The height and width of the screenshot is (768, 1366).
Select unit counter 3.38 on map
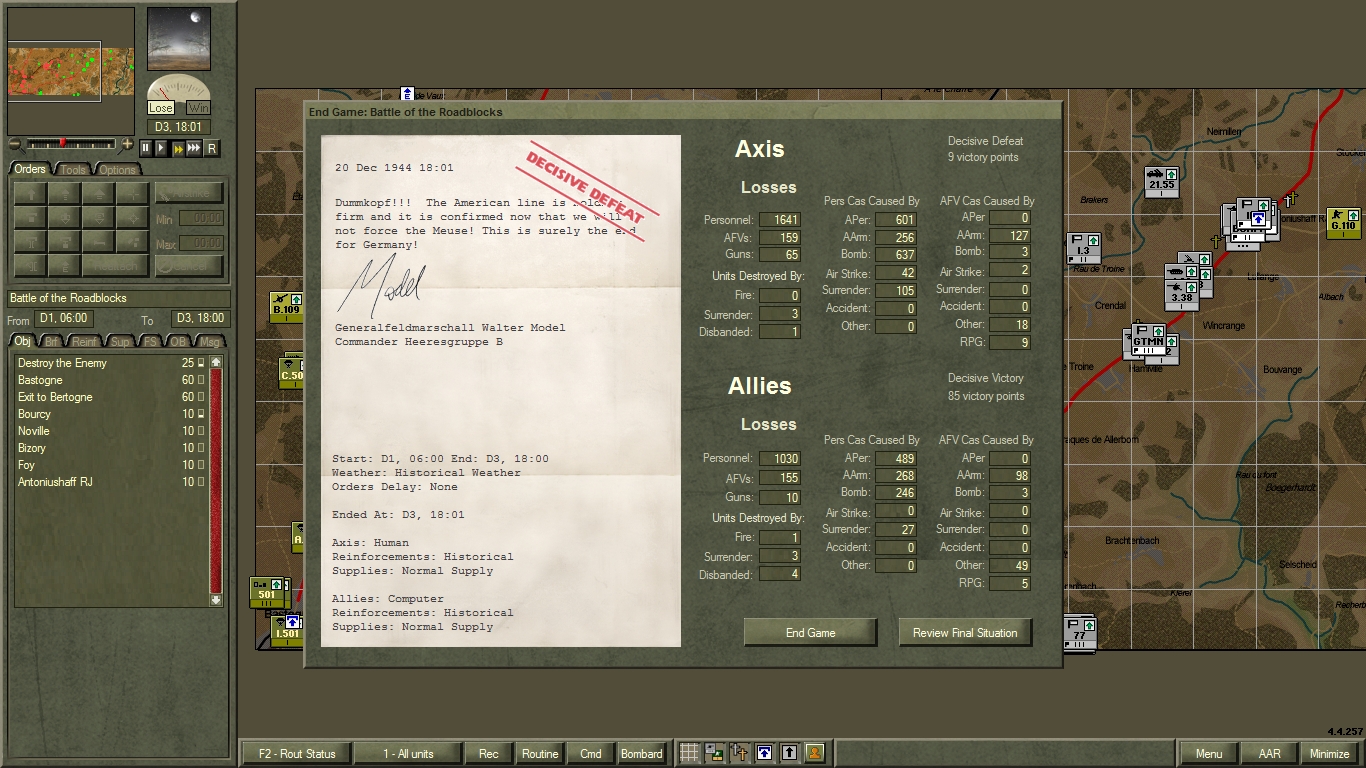[x=1182, y=295]
